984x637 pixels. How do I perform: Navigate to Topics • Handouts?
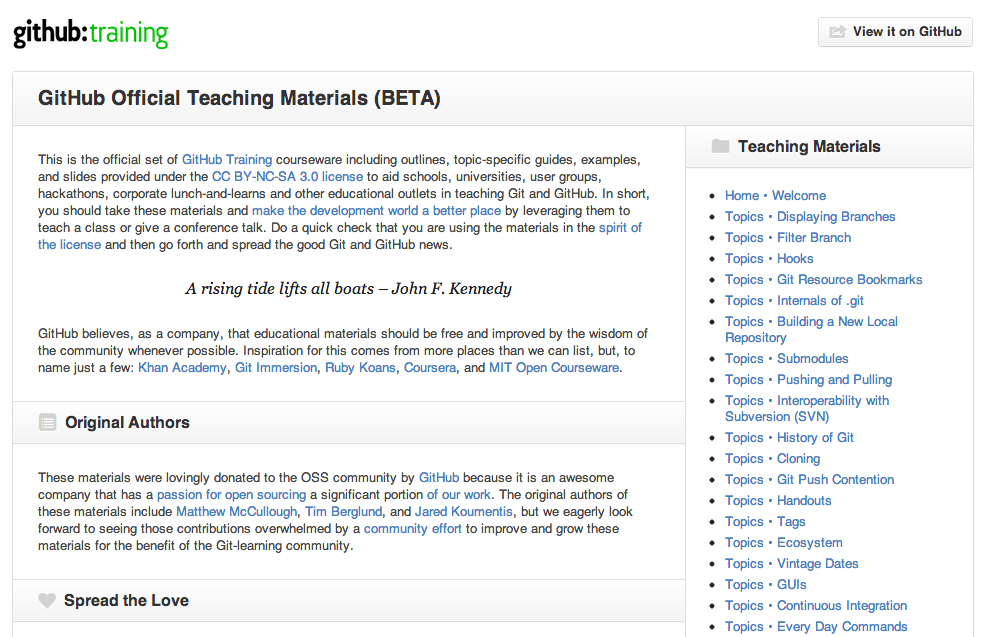coord(778,501)
